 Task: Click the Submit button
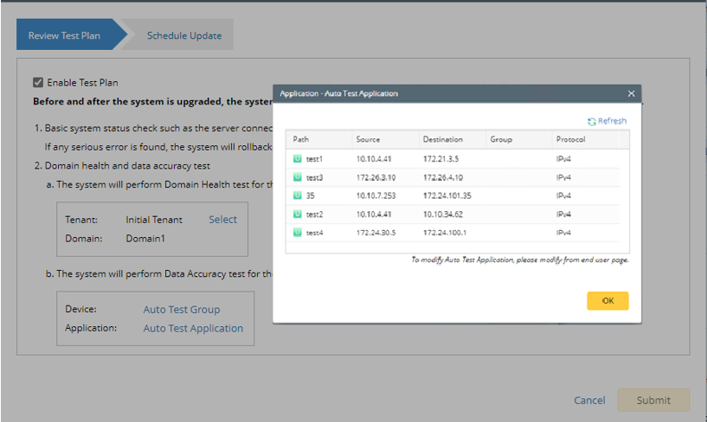pyautogui.click(x=653, y=400)
